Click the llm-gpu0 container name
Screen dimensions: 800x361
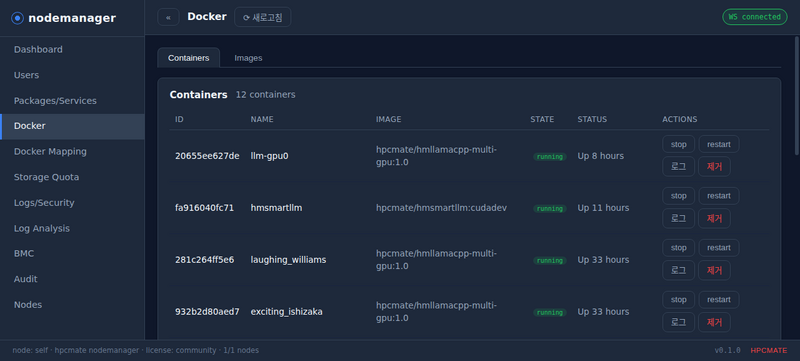click(x=269, y=156)
